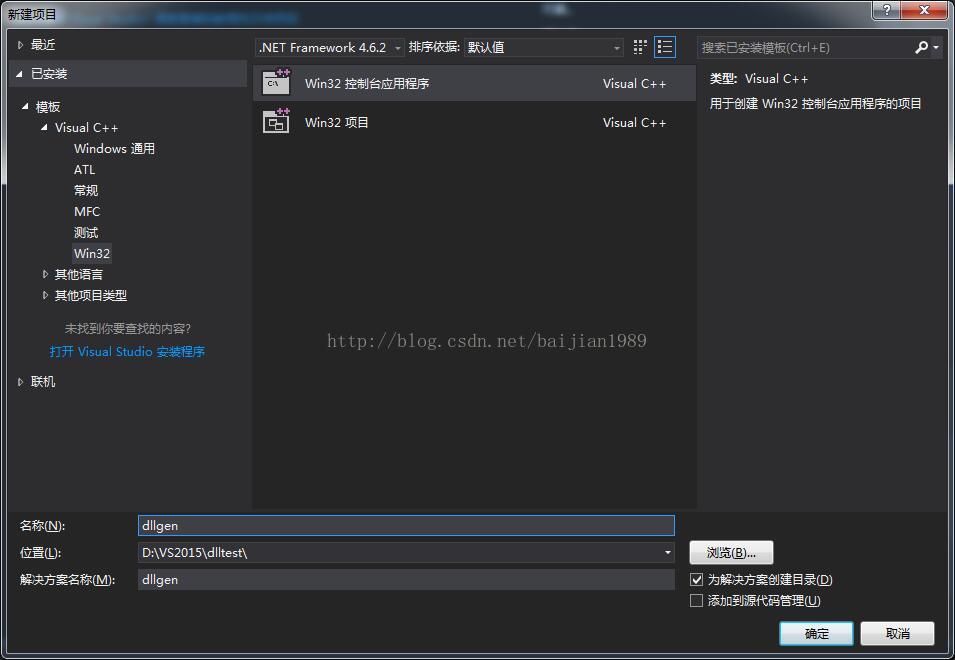Click the 已安装 label
The height and width of the screenshot is (660, 955).
49,74
